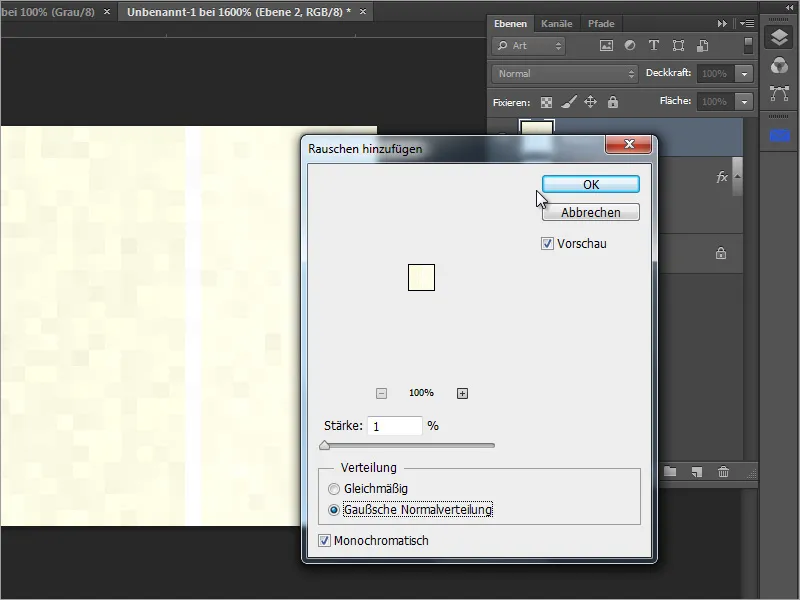Click the noise preview thumbnail in dialog
Screen dimensions: 800x600
coord(421,278)
